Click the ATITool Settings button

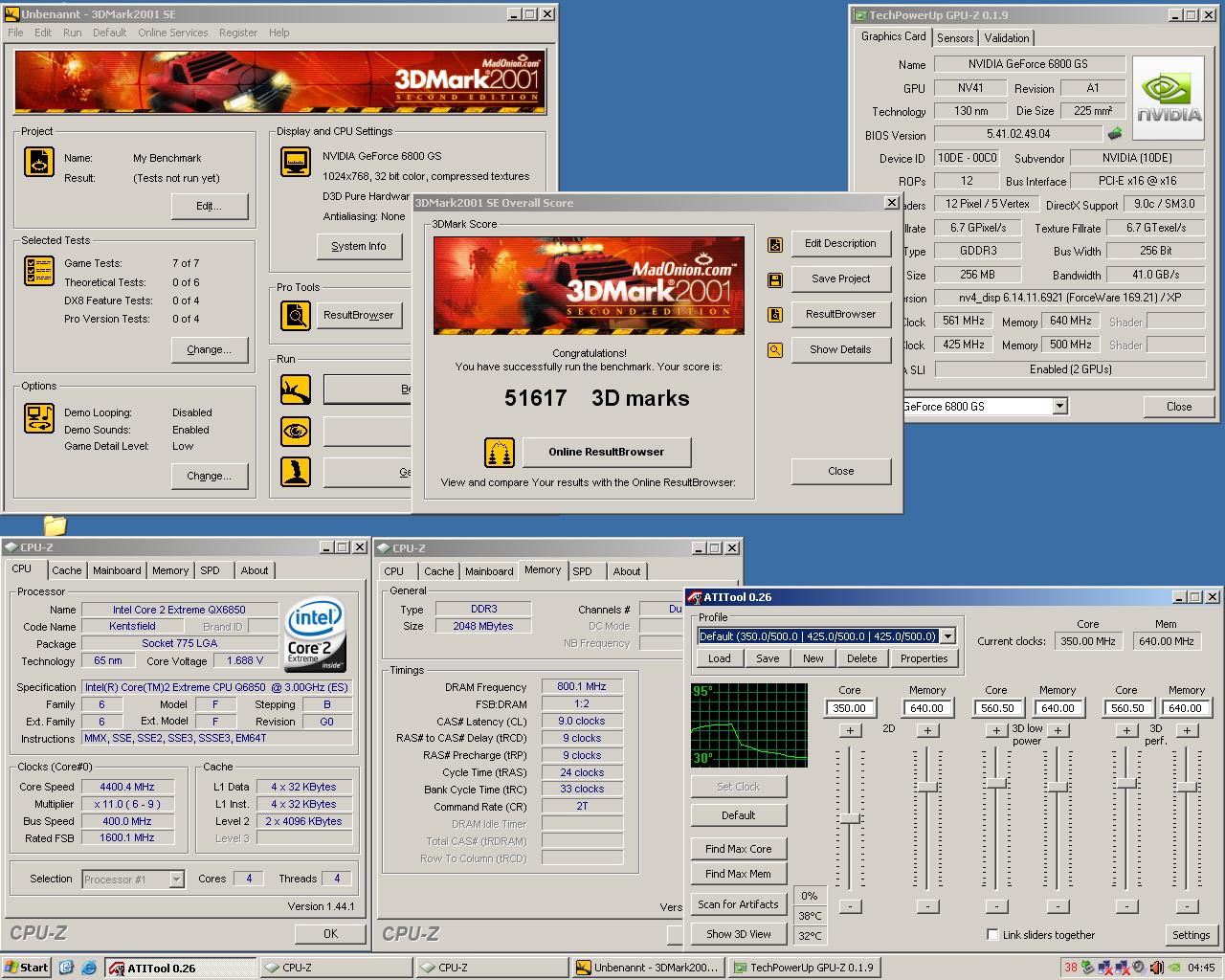[x=1191, y=935]
